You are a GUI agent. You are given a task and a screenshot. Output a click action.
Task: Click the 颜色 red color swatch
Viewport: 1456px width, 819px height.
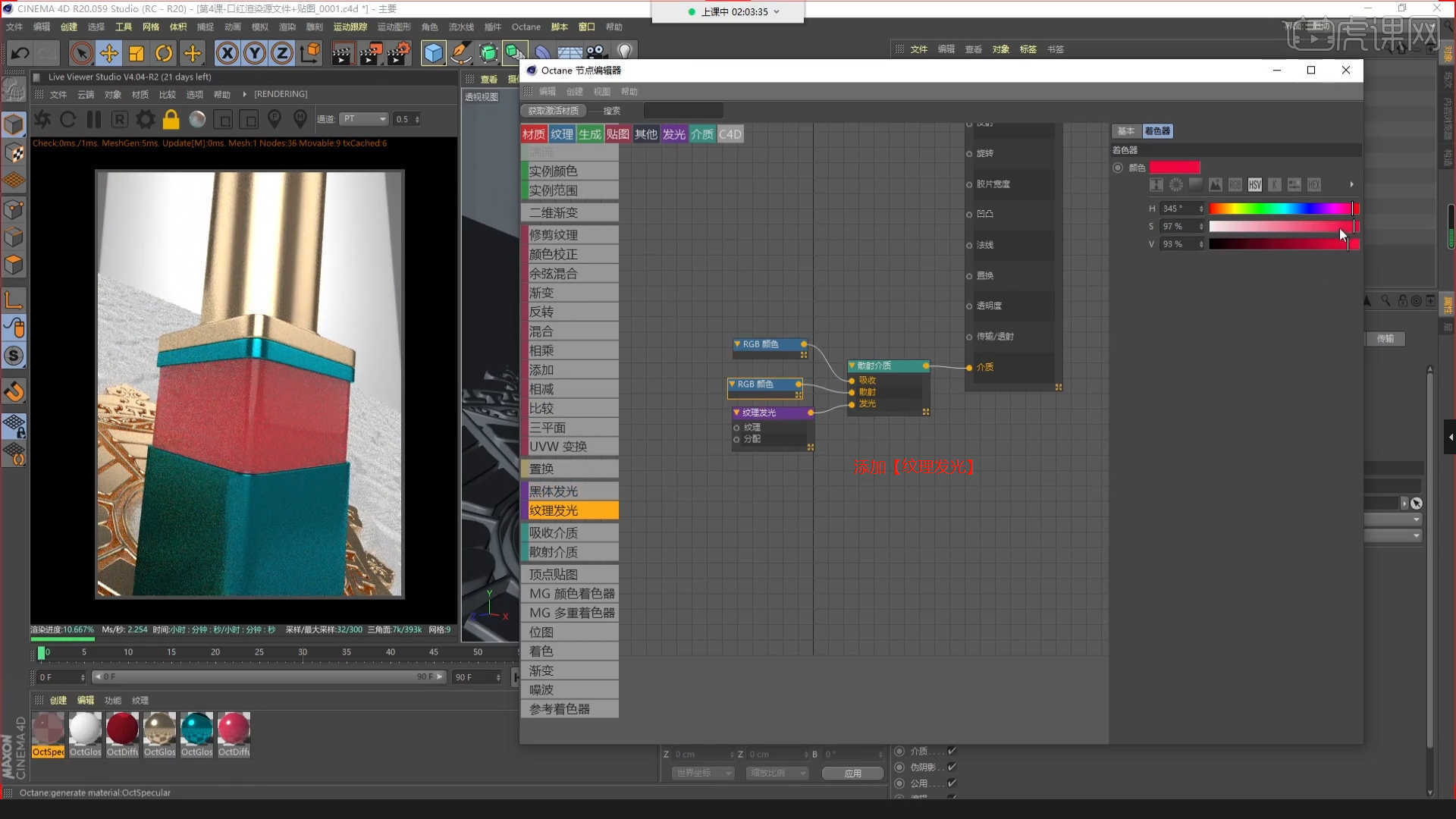click(1175, 168)
